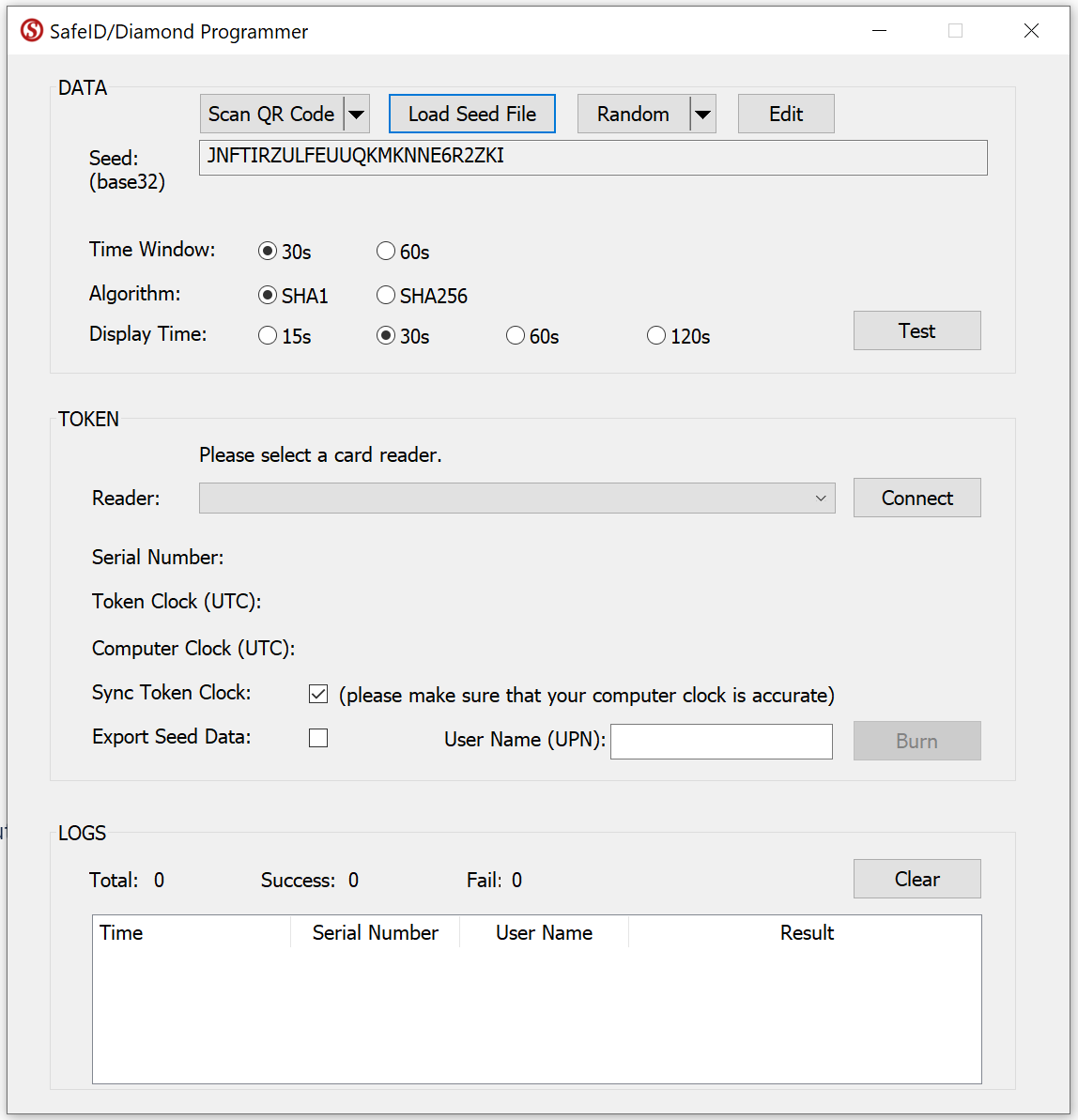This screenshot has height=1120, width=1078.
Task: Enable the Export Seed Data checkbox
Action: click(x=318, y=739)
